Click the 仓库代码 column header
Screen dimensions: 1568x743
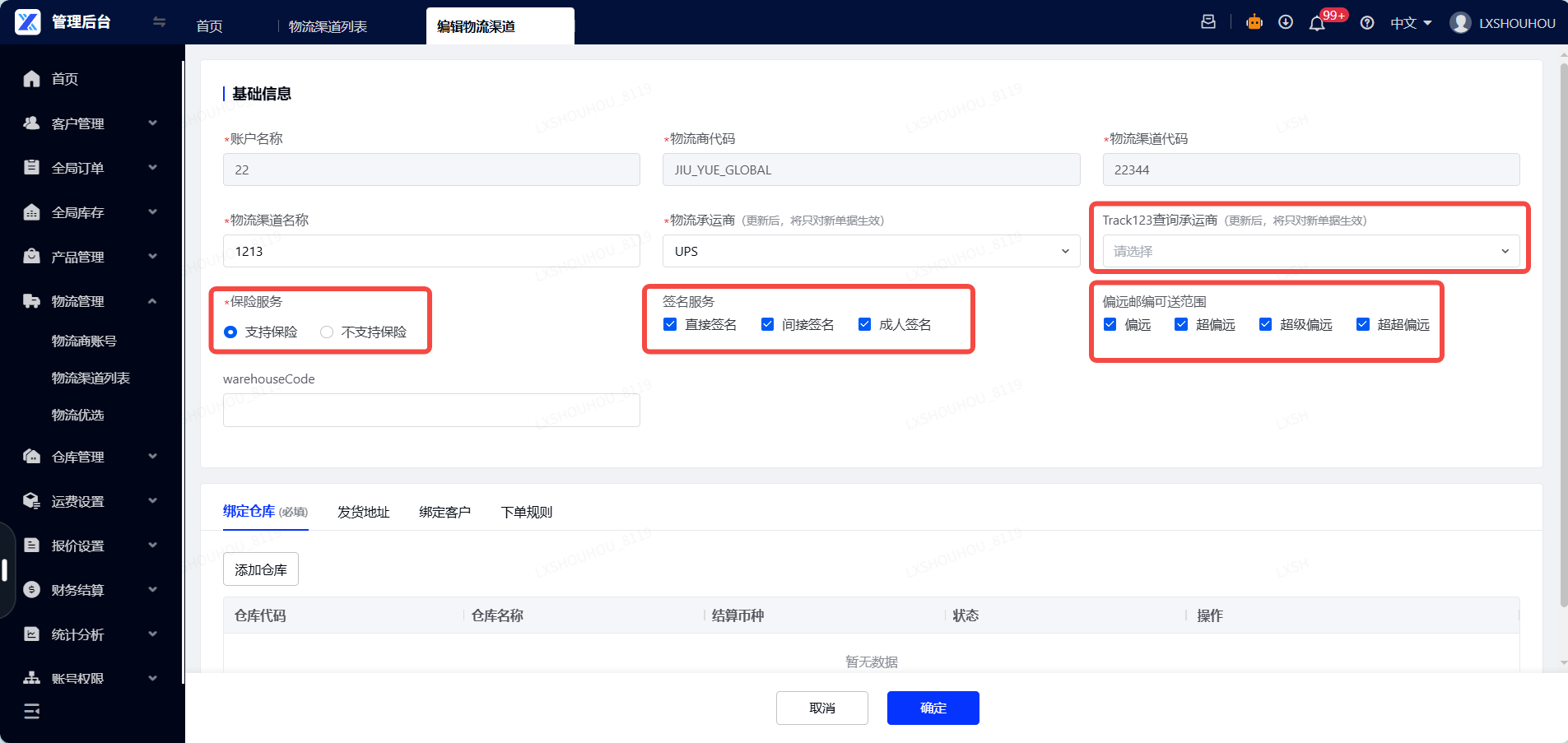click(x=260, y=616)
